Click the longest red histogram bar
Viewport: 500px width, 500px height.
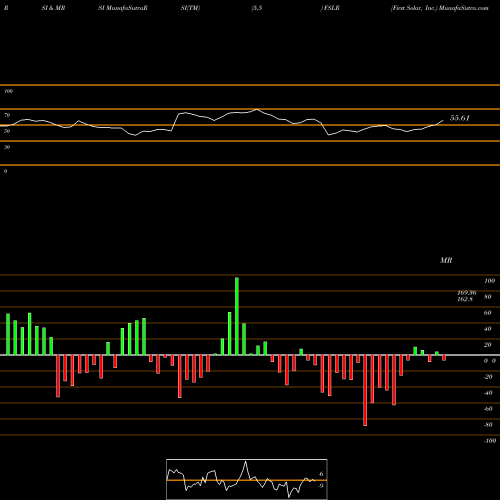click(365, 390)
